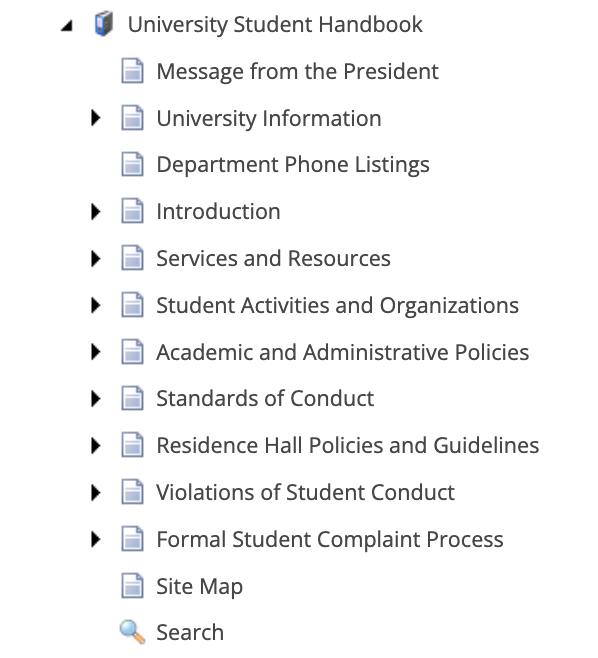This screenshot has width=598, height=658.
Task: Click the Message from the President page icon
Action: click(x=133, y=70)
